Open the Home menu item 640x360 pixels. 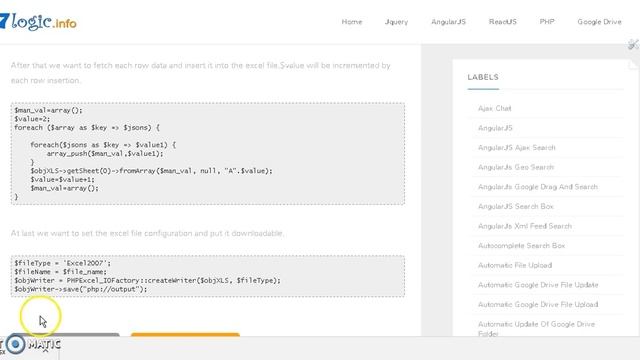(352, 22)
